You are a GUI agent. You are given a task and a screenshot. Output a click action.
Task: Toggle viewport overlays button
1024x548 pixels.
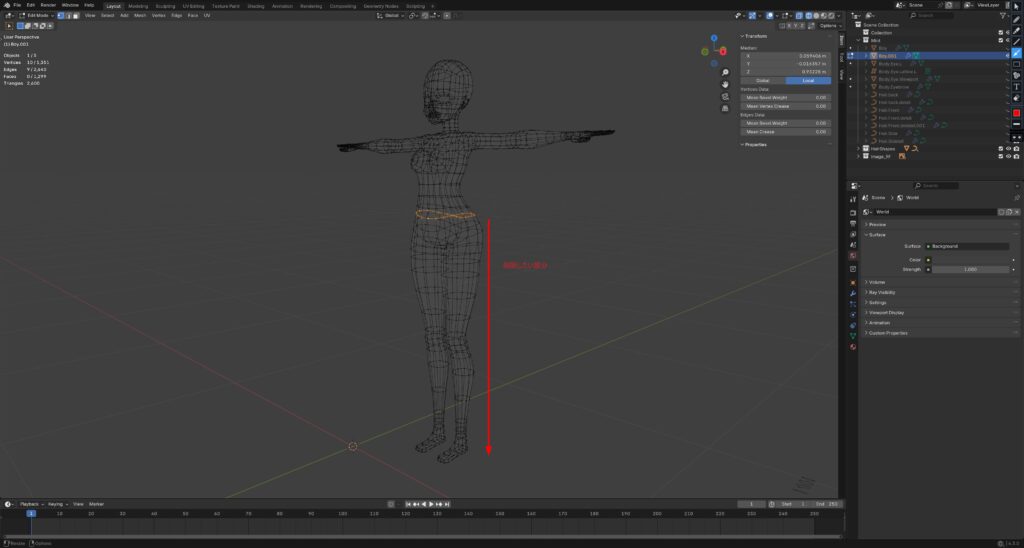(771, 15)
